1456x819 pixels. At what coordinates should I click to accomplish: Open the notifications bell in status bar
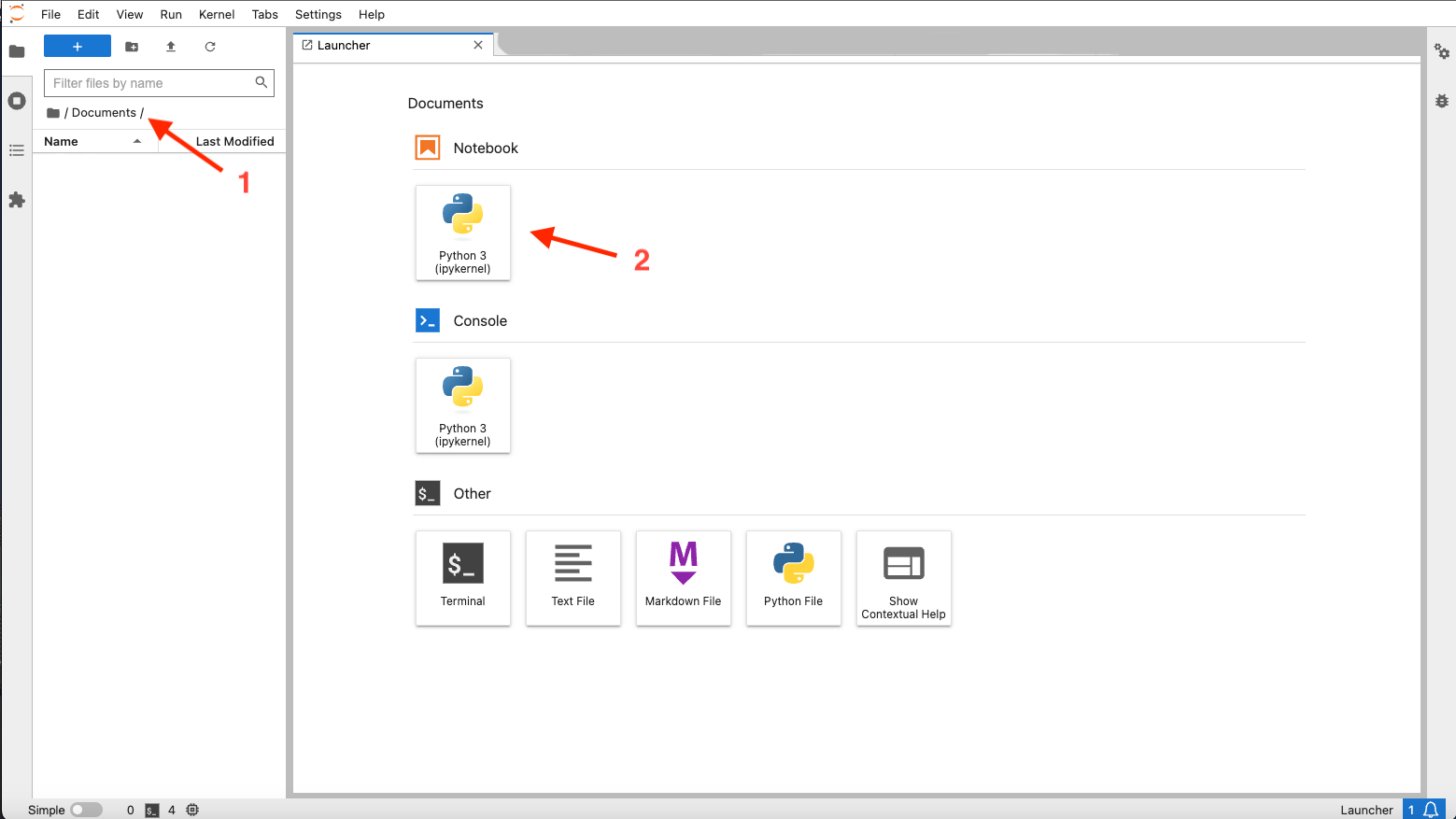tap(1431, 810)
